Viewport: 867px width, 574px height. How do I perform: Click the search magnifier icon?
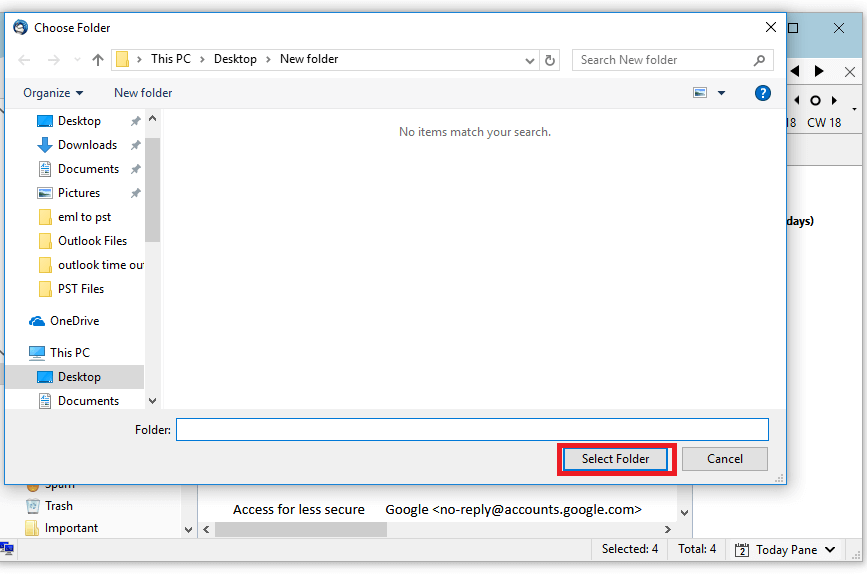(x=760, y=60)
